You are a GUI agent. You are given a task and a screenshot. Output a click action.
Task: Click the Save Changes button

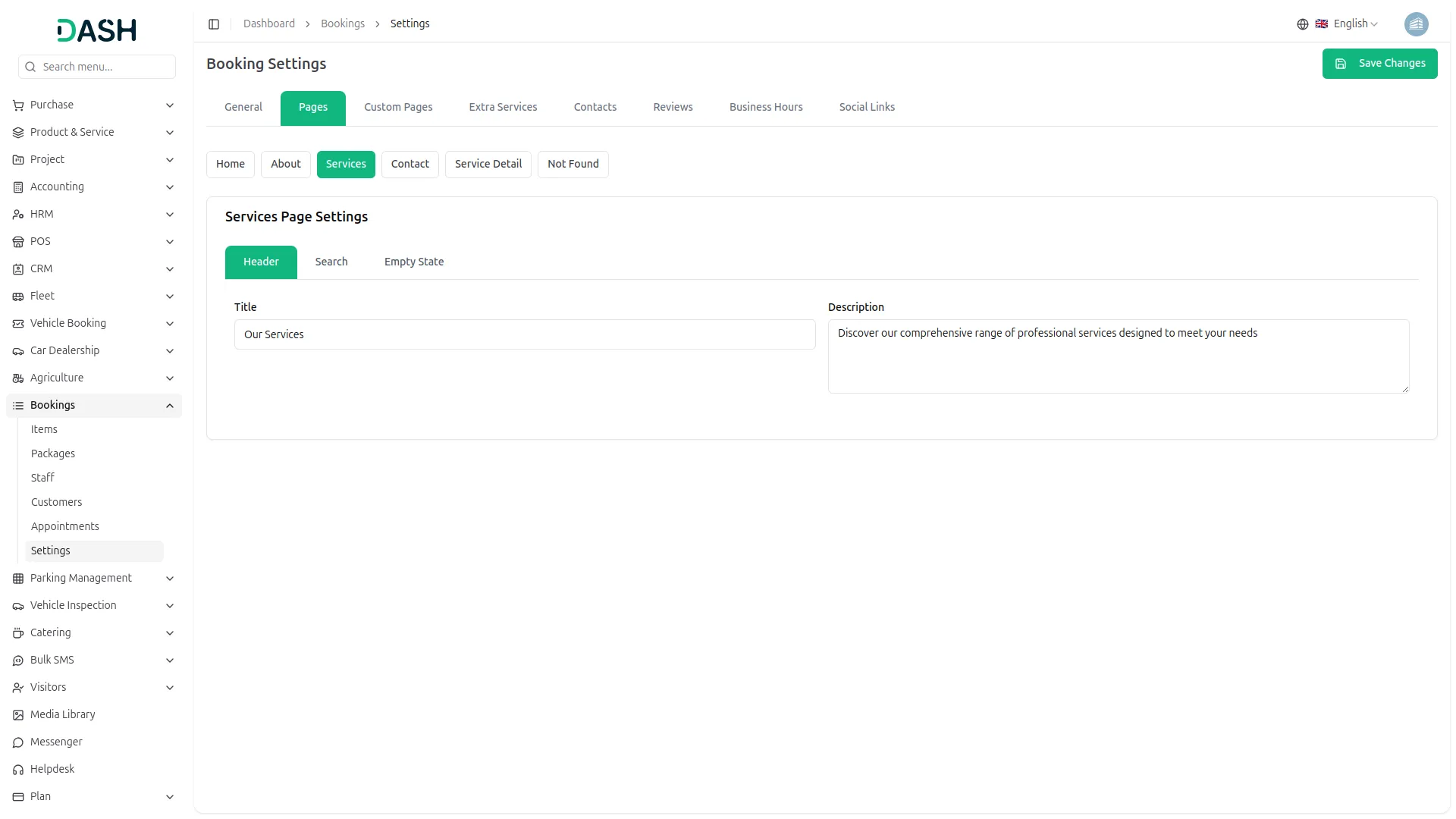click(x=1379, y=64)
